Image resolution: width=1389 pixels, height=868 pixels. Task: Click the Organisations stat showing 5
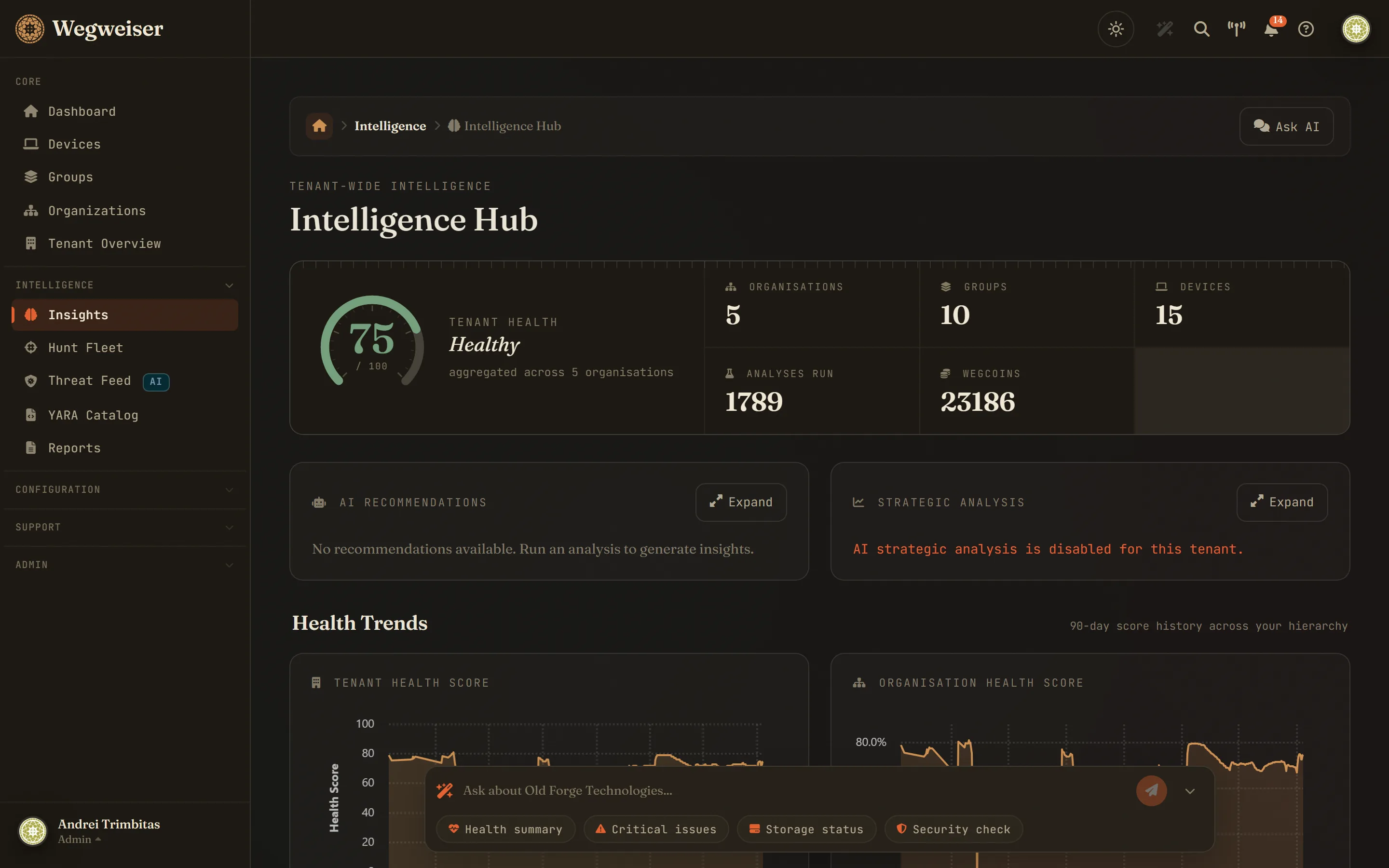812,304
